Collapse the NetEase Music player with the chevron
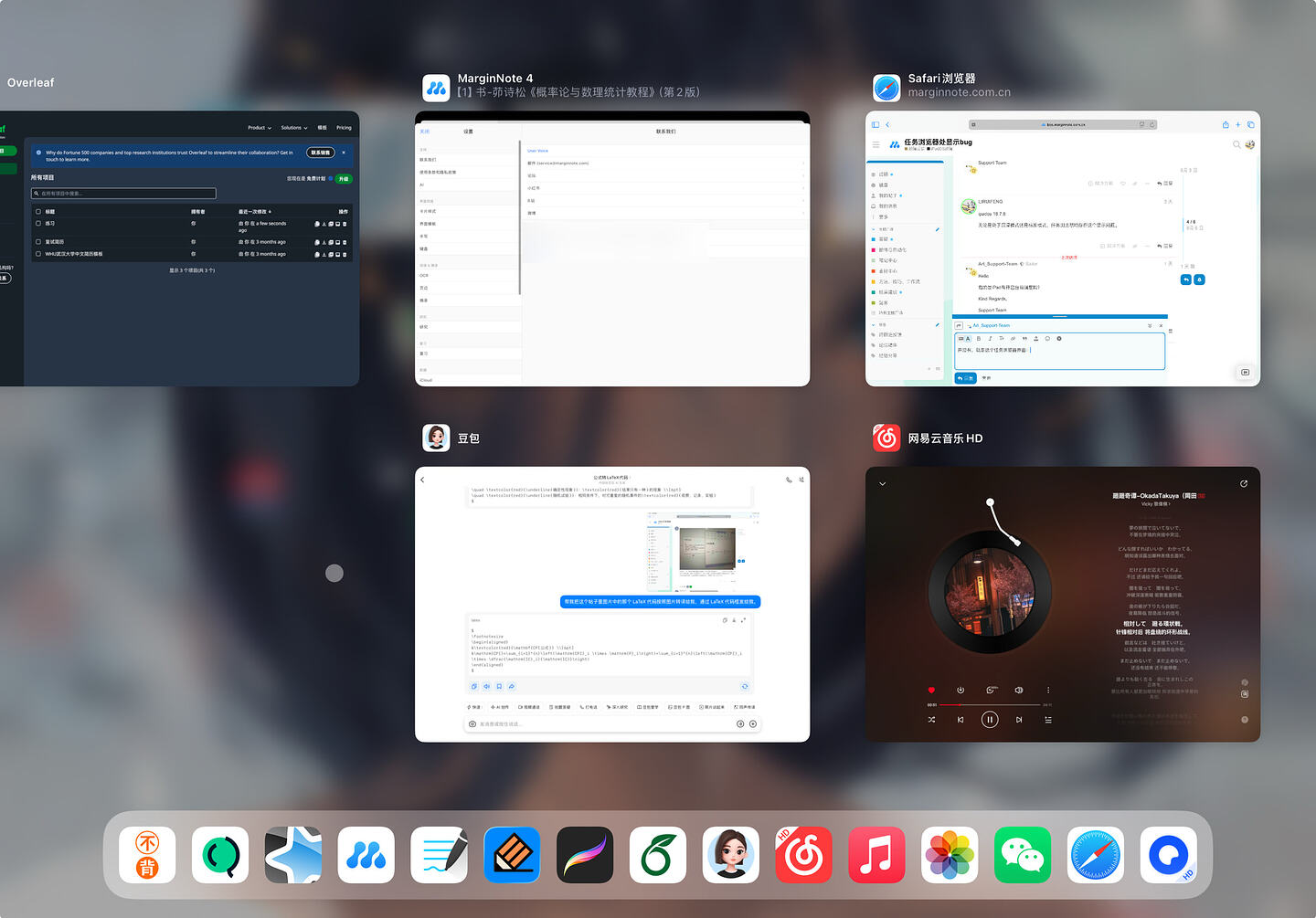 pos(882,483)
